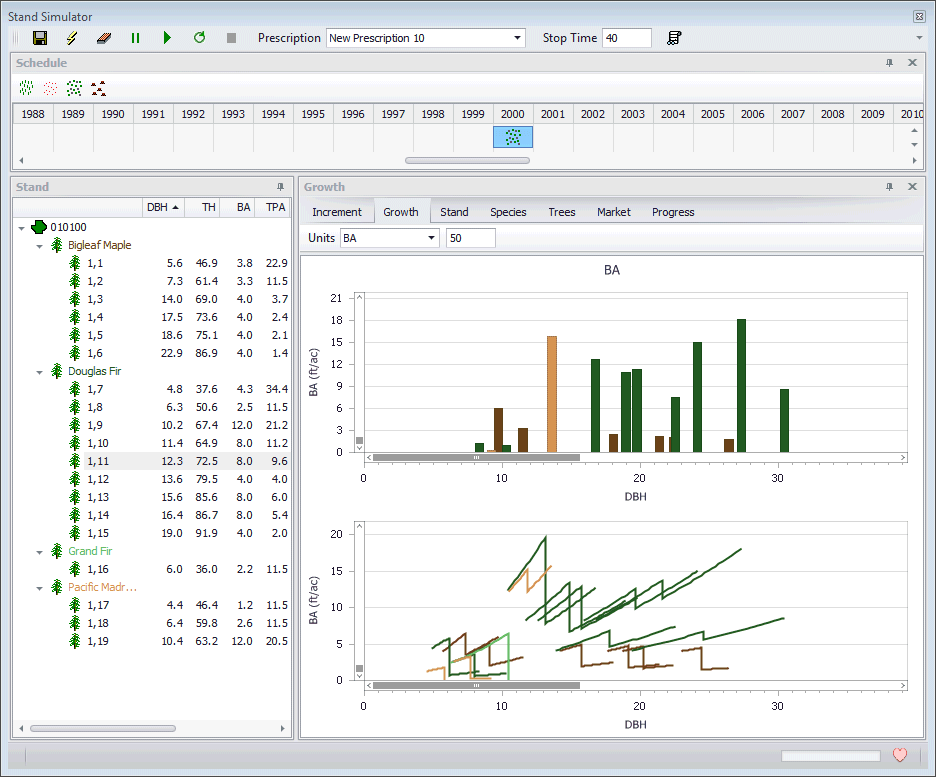Click the red dotted pattern icon in Schedule

tap(50, 88)
